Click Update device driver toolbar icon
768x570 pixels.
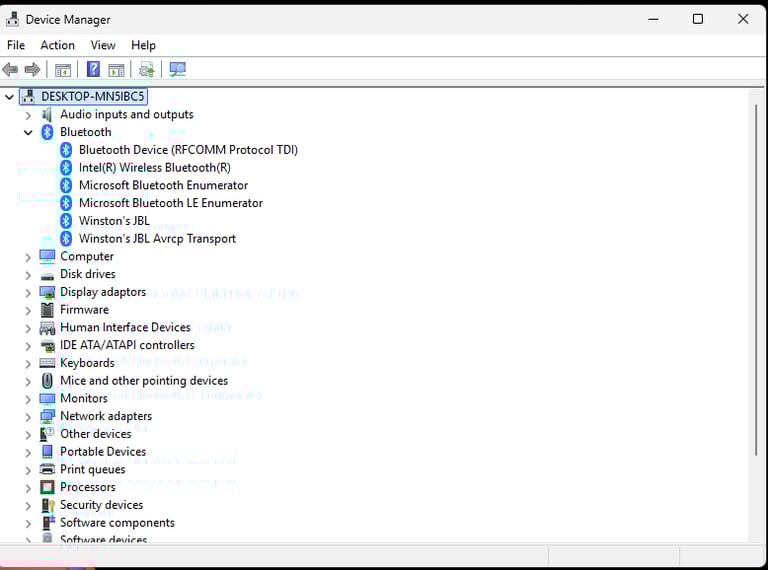(146, 70)
